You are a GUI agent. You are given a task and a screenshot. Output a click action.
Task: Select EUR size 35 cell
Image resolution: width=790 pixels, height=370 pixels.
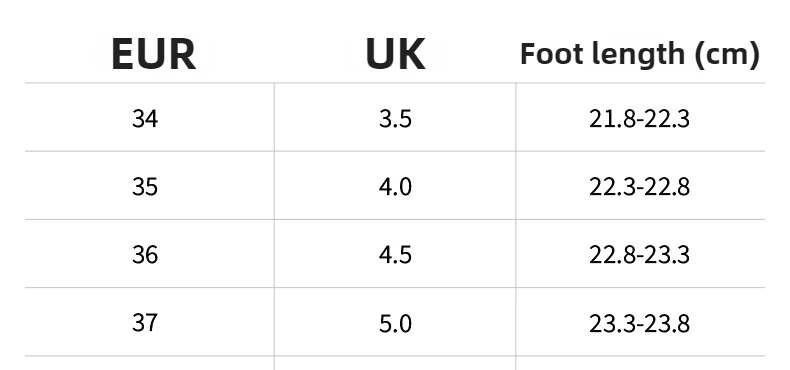[x=145, y=187]
